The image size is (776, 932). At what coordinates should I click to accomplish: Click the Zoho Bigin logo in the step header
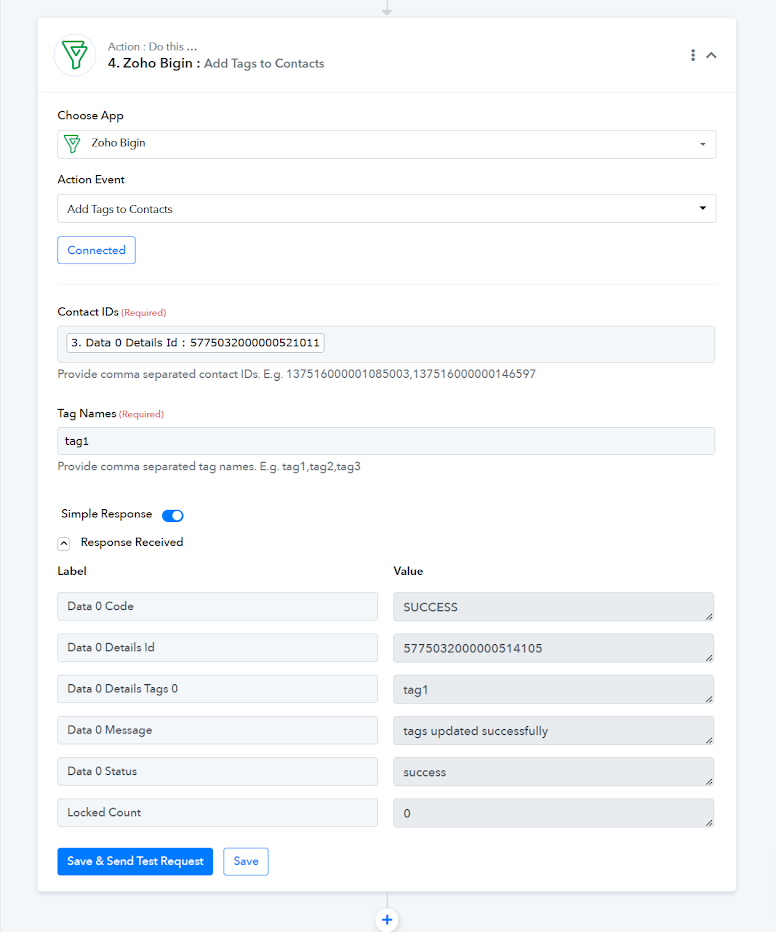(x=75, y=55)
